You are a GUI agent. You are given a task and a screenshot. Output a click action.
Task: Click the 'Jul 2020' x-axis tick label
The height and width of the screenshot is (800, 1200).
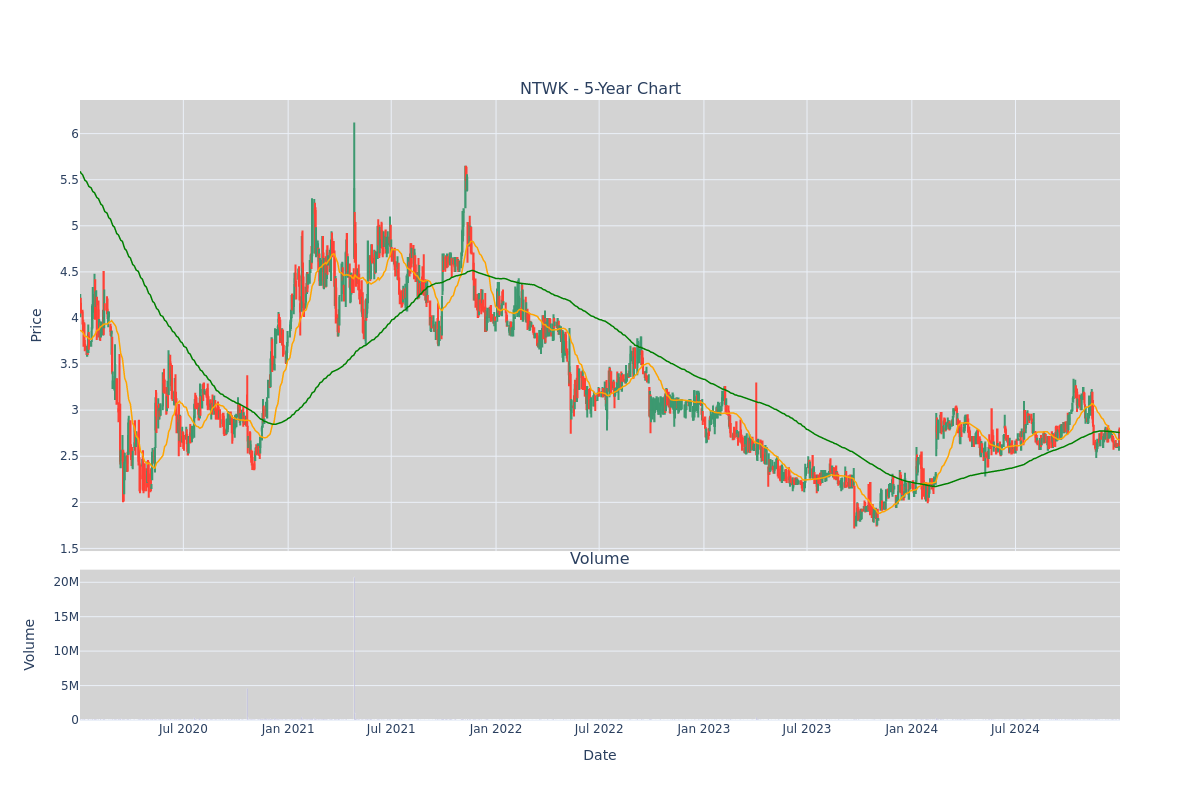pyautogui.click(x=183, y=729)
